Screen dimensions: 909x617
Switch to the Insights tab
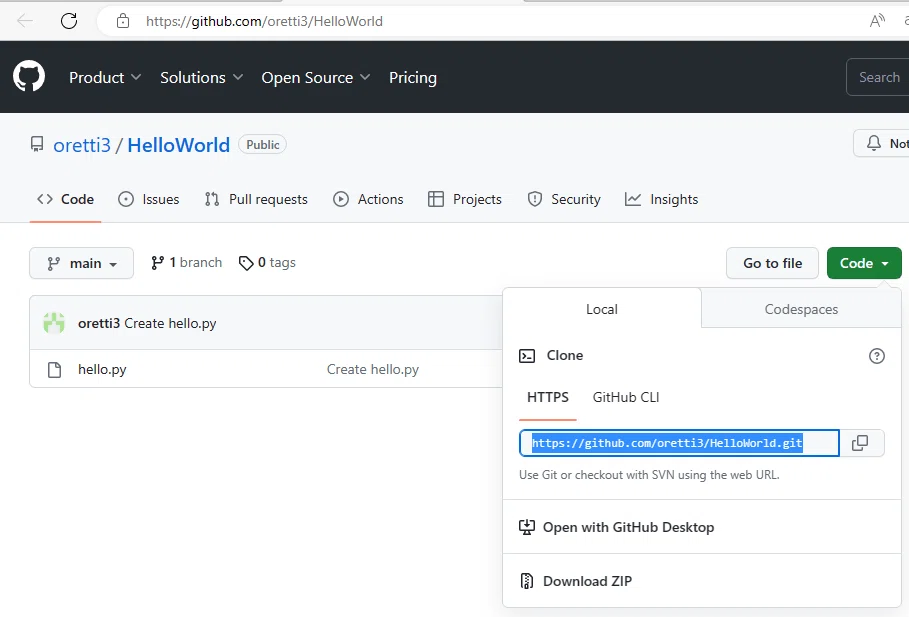pos(661,199)
